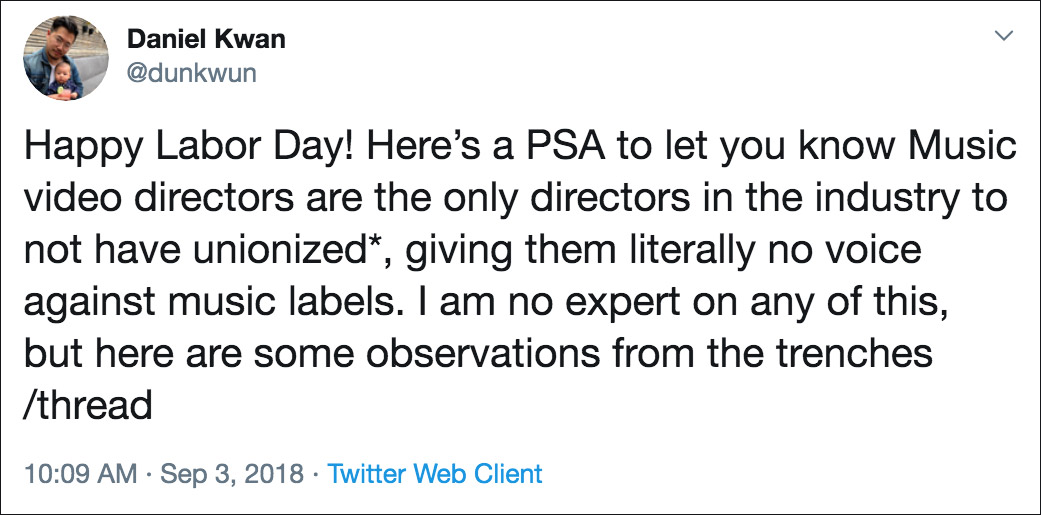Click the Daniel Kwan display name
This screenshot has height=515, width=1041.
tap(206, 39)
